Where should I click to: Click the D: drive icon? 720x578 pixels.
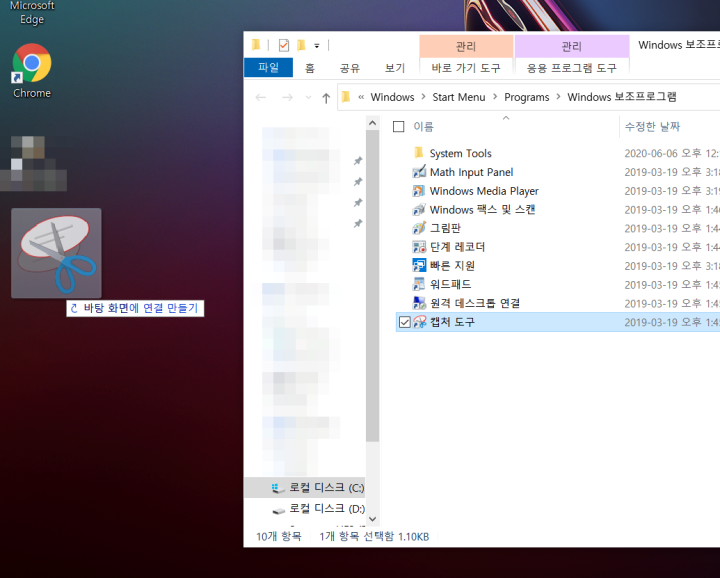278,510
